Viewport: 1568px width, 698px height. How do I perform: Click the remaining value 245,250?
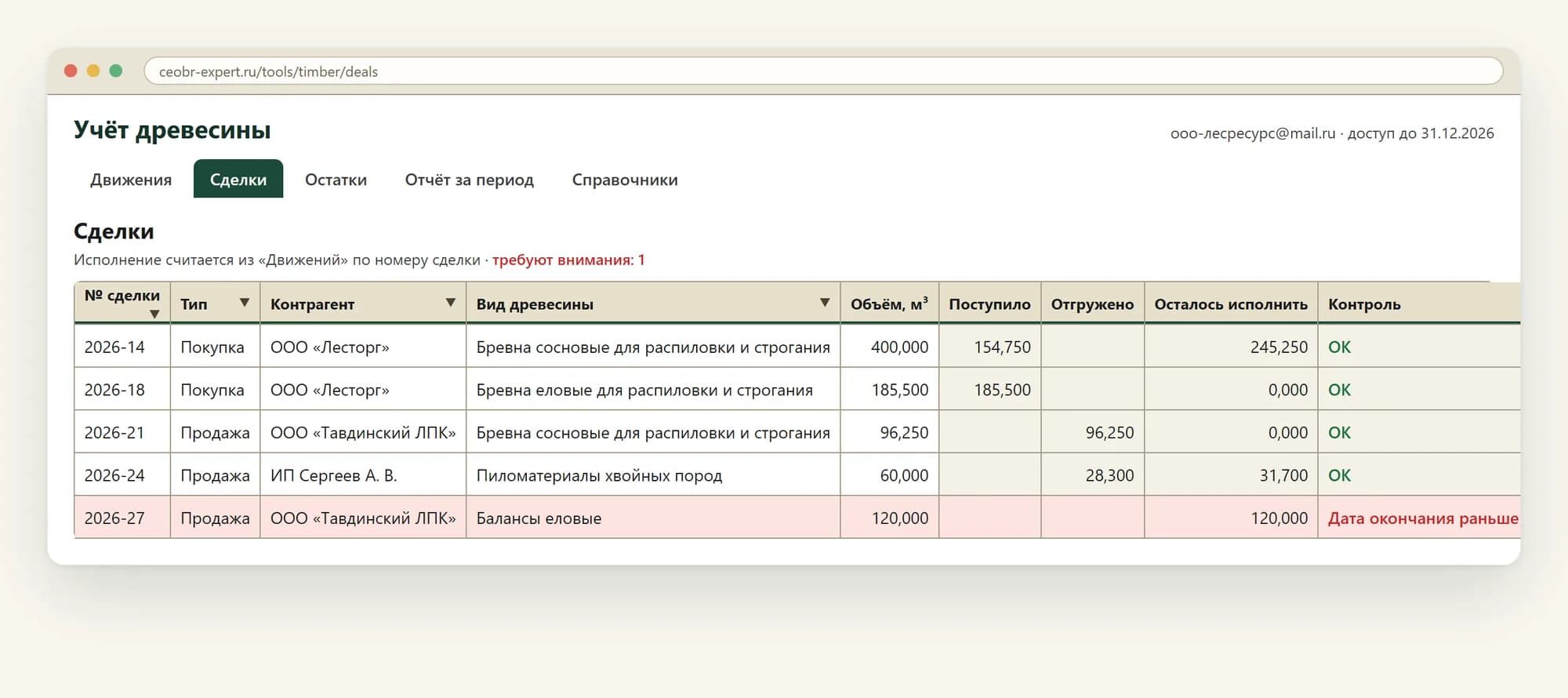pos(1279,347)
